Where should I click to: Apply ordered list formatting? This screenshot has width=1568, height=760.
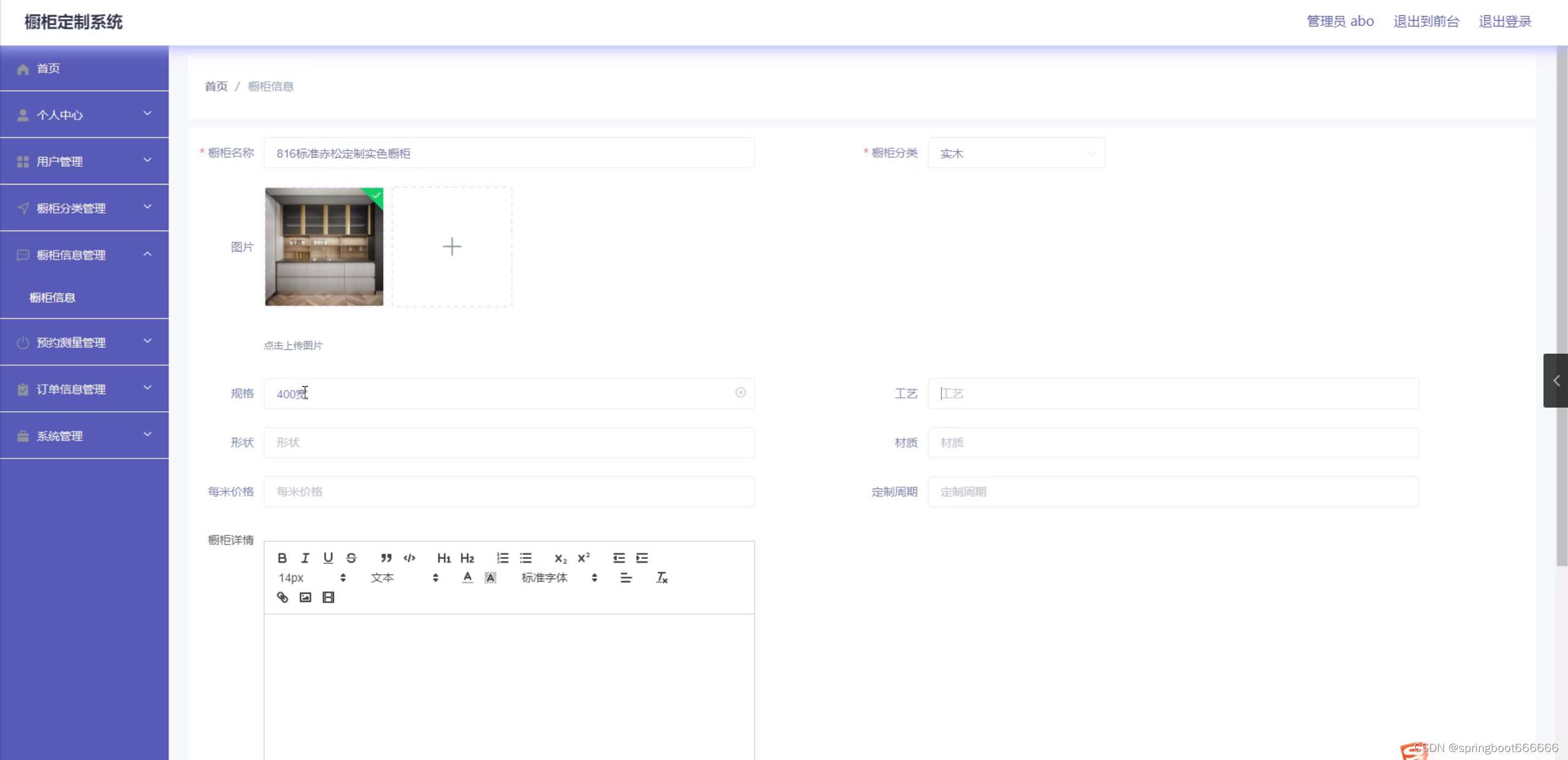pyautogui.click(x=503, y=558)
